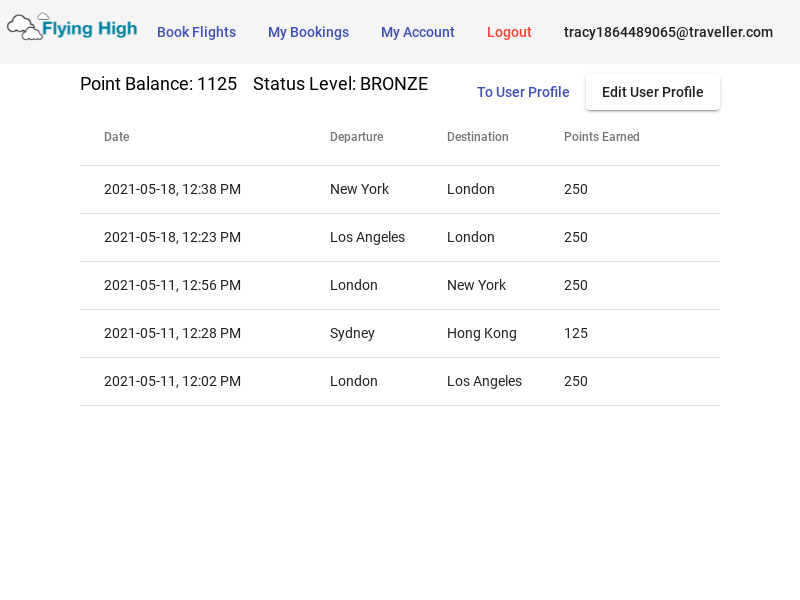Viewport: 800px width, 600px height.
Task: Open the Book Flights page
Action: point(196,32)
